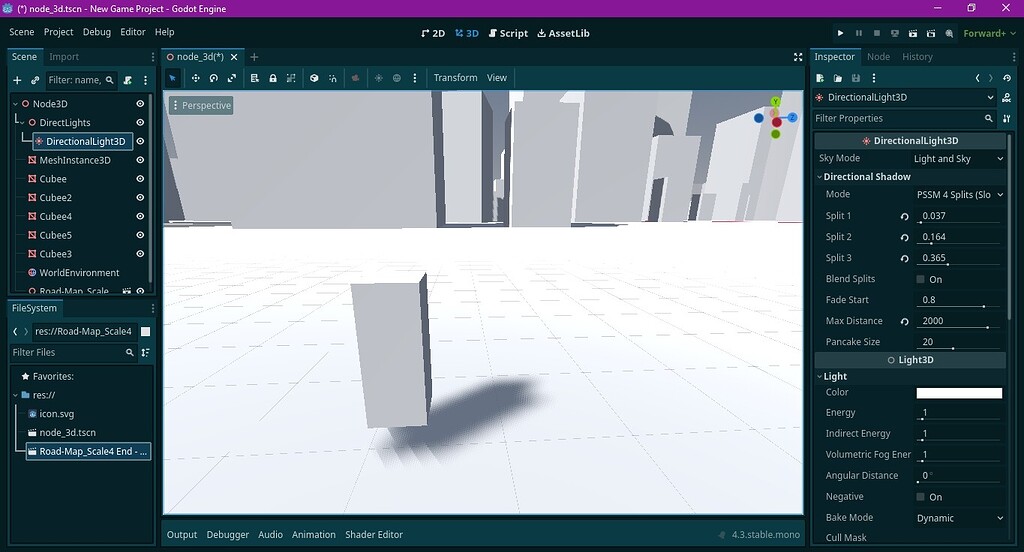Toggle preview environment icon
Viewport: 1024px width, 552px height.
click(396, 78)
